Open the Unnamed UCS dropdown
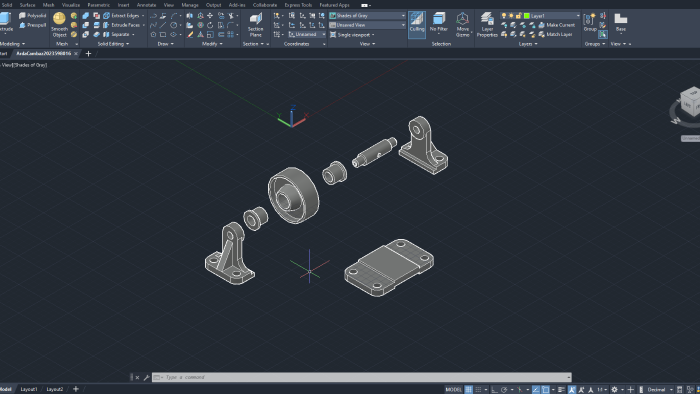Image resolution: width=700 pixels, height=394 pixels. (x=306, y=34)
